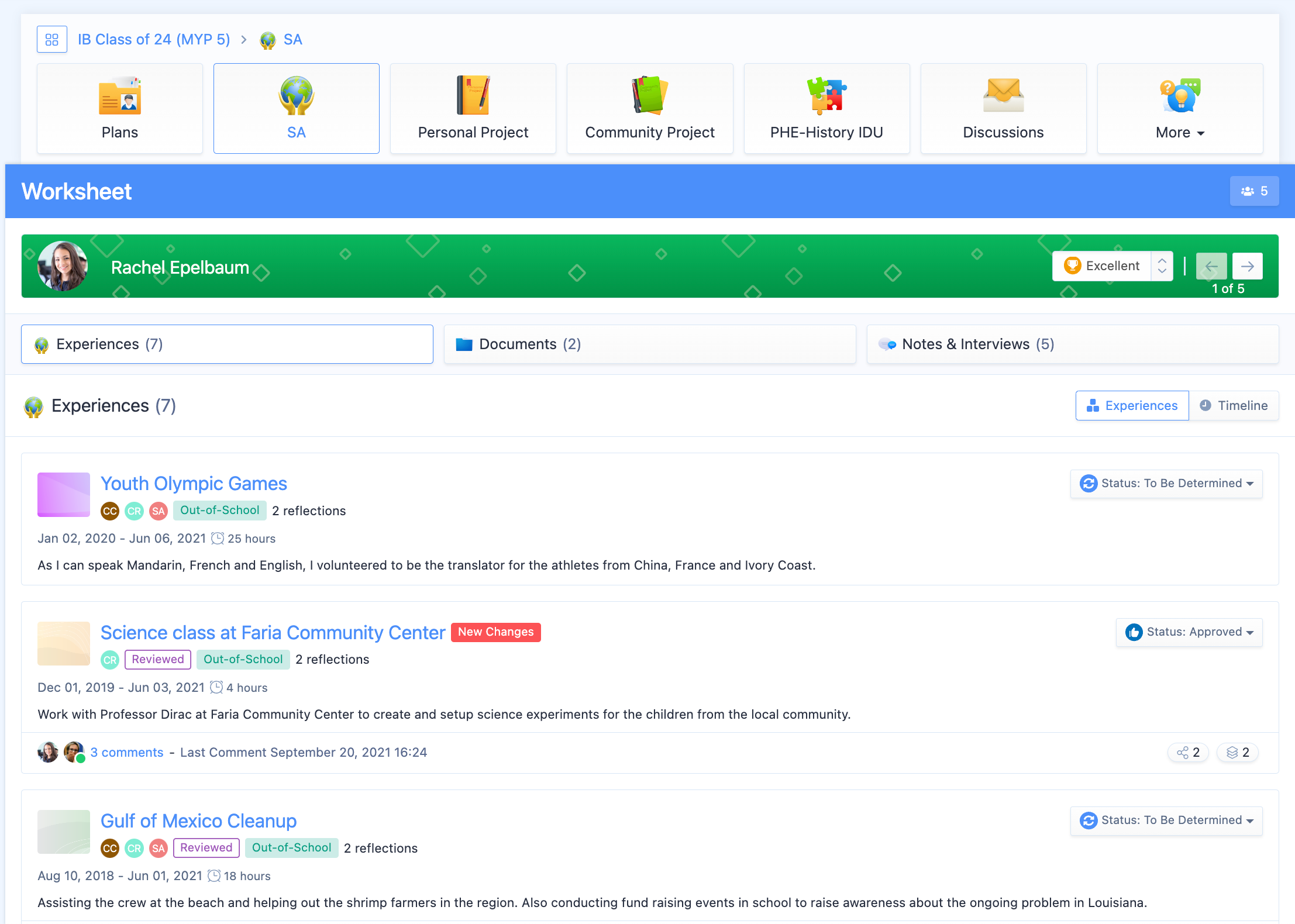Image resolution: width=1295 pixels, height=924 pixels.
Task: Select the Experiences view toggle
Action: 1132,406
